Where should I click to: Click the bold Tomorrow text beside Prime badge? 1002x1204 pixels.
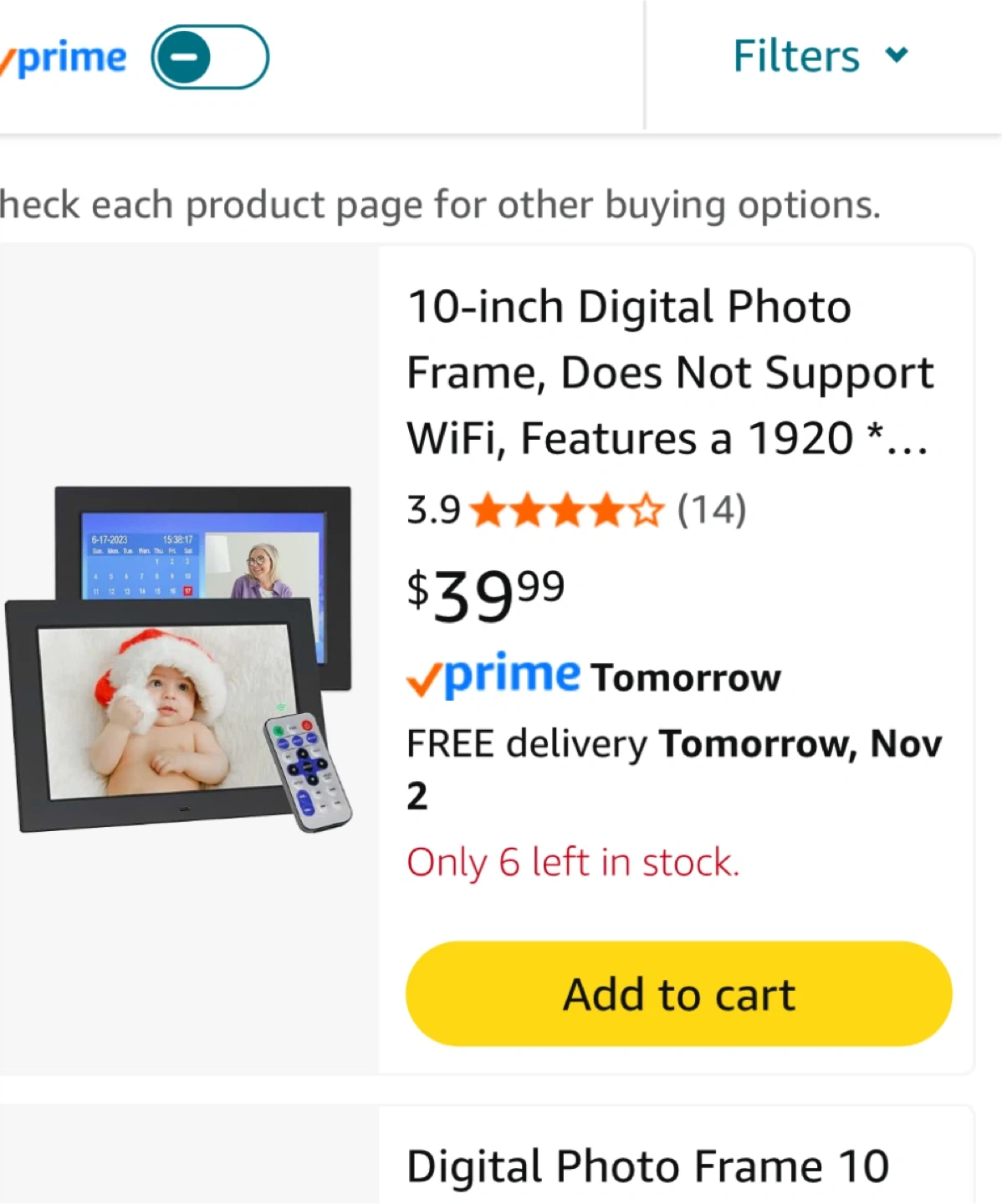point(686,678)
